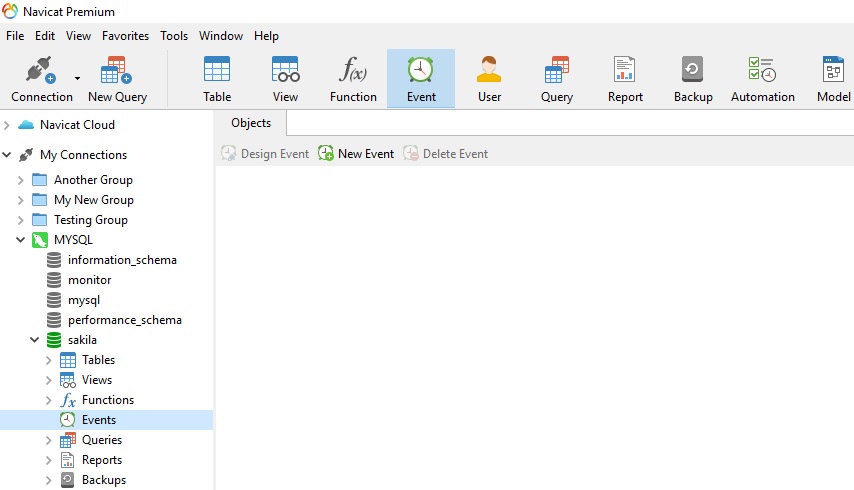Viewport: 854px width, 490px height.
Task: Select the information_schema database icon
Action: 54,260
